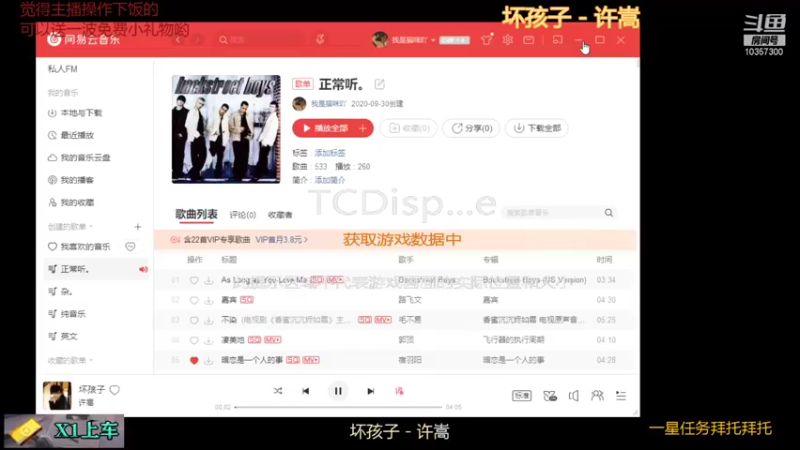This screenshot has width=800, height=450.
Task: Skip to the previous track
Action: (x=306, y=391)
